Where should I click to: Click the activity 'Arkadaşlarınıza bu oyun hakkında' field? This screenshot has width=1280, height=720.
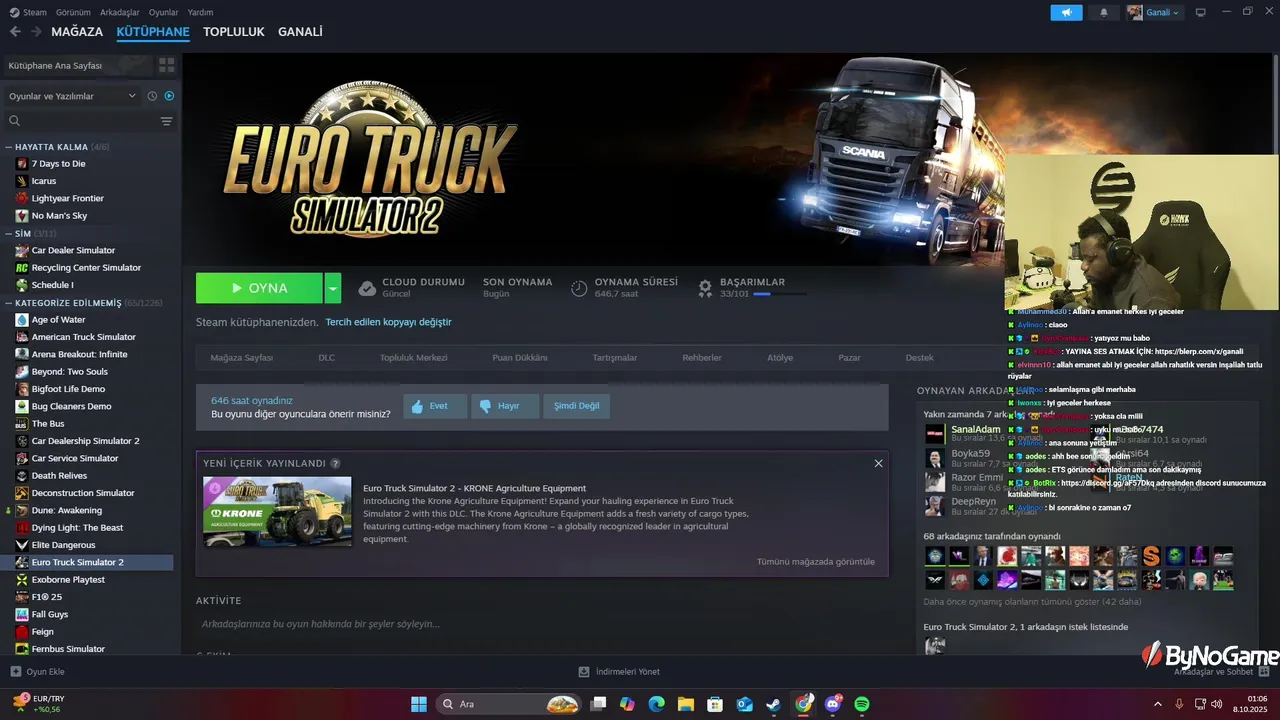tap(540, 624)
